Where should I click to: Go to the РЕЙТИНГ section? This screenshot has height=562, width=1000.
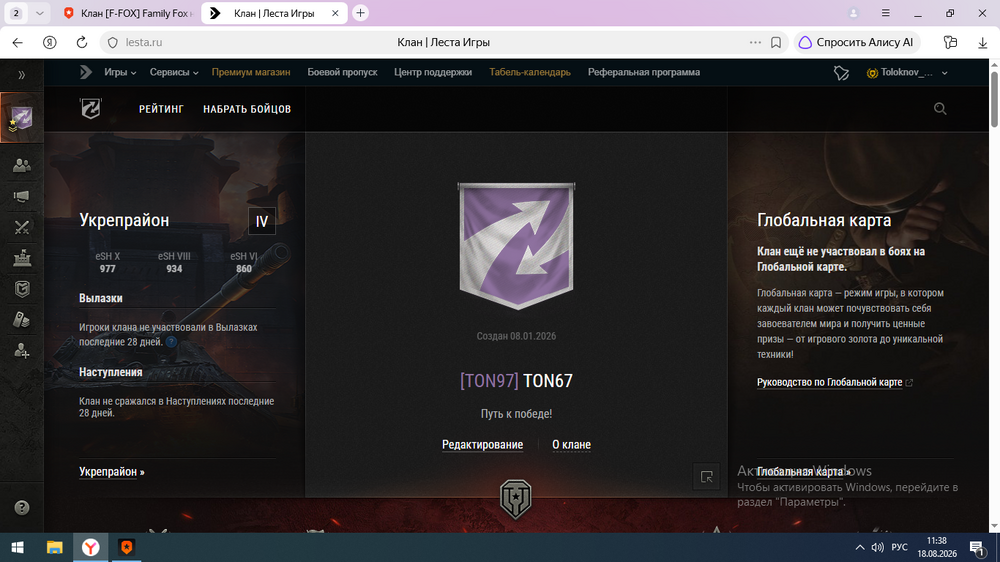click(x=161, y=109)
